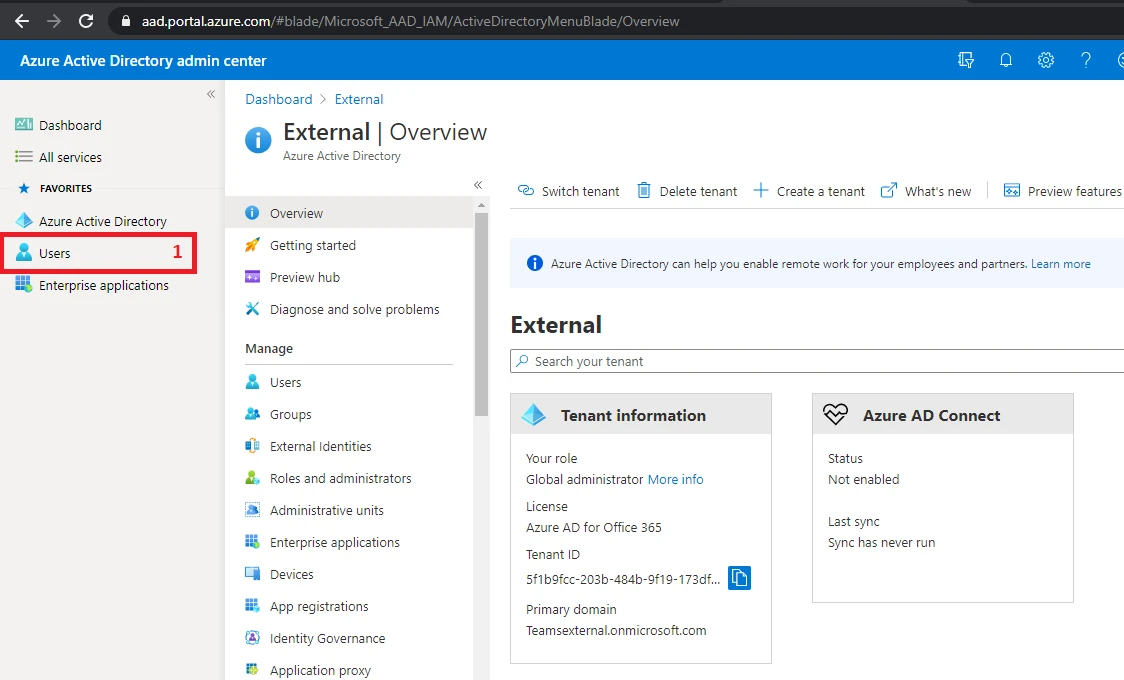Open Preview features in toolbar
1124x680 pixels.
pyautogui.click(x=1063, y=191)
